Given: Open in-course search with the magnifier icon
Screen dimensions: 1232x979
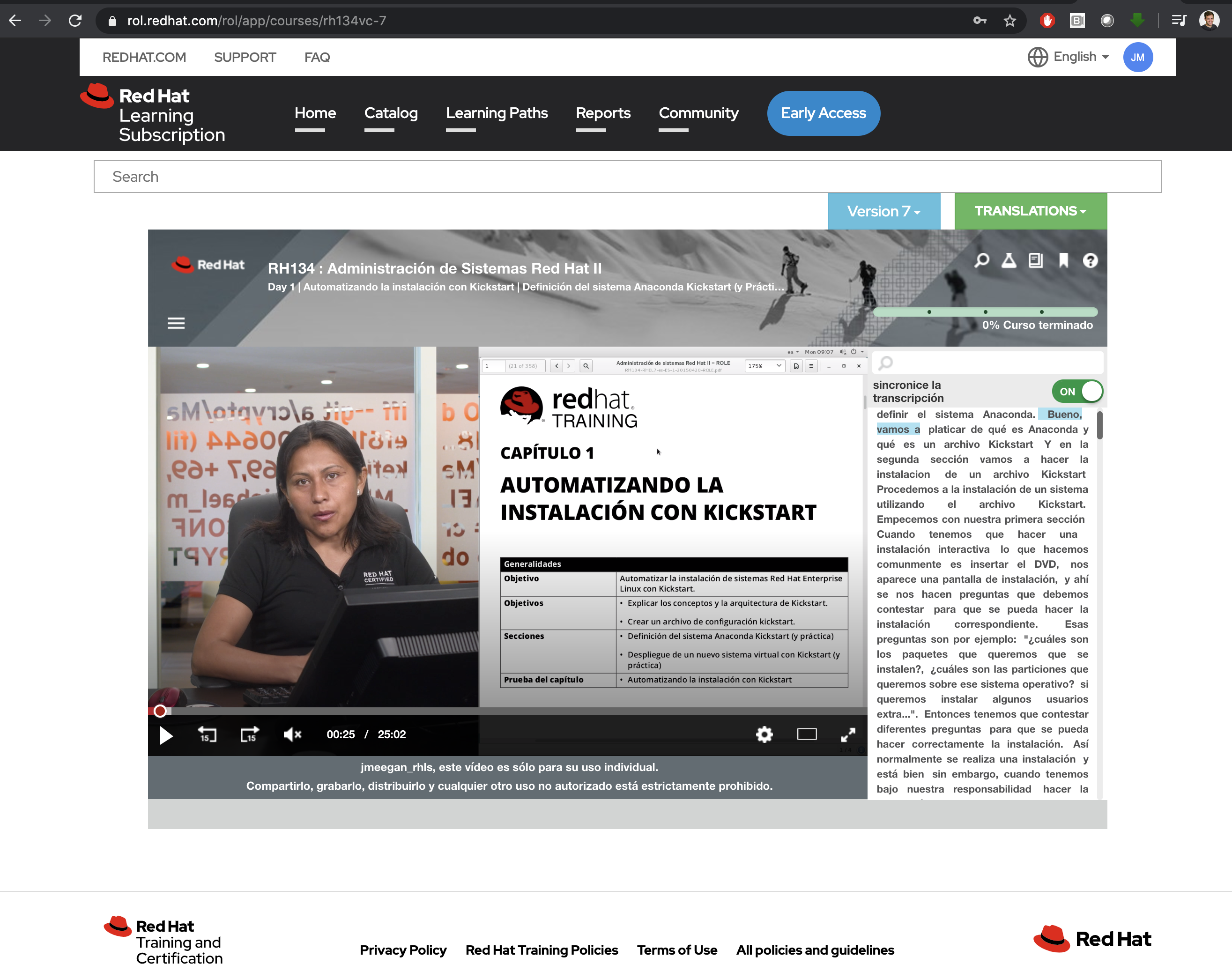Looking at the screenshot, I should [x=982, y=260].
